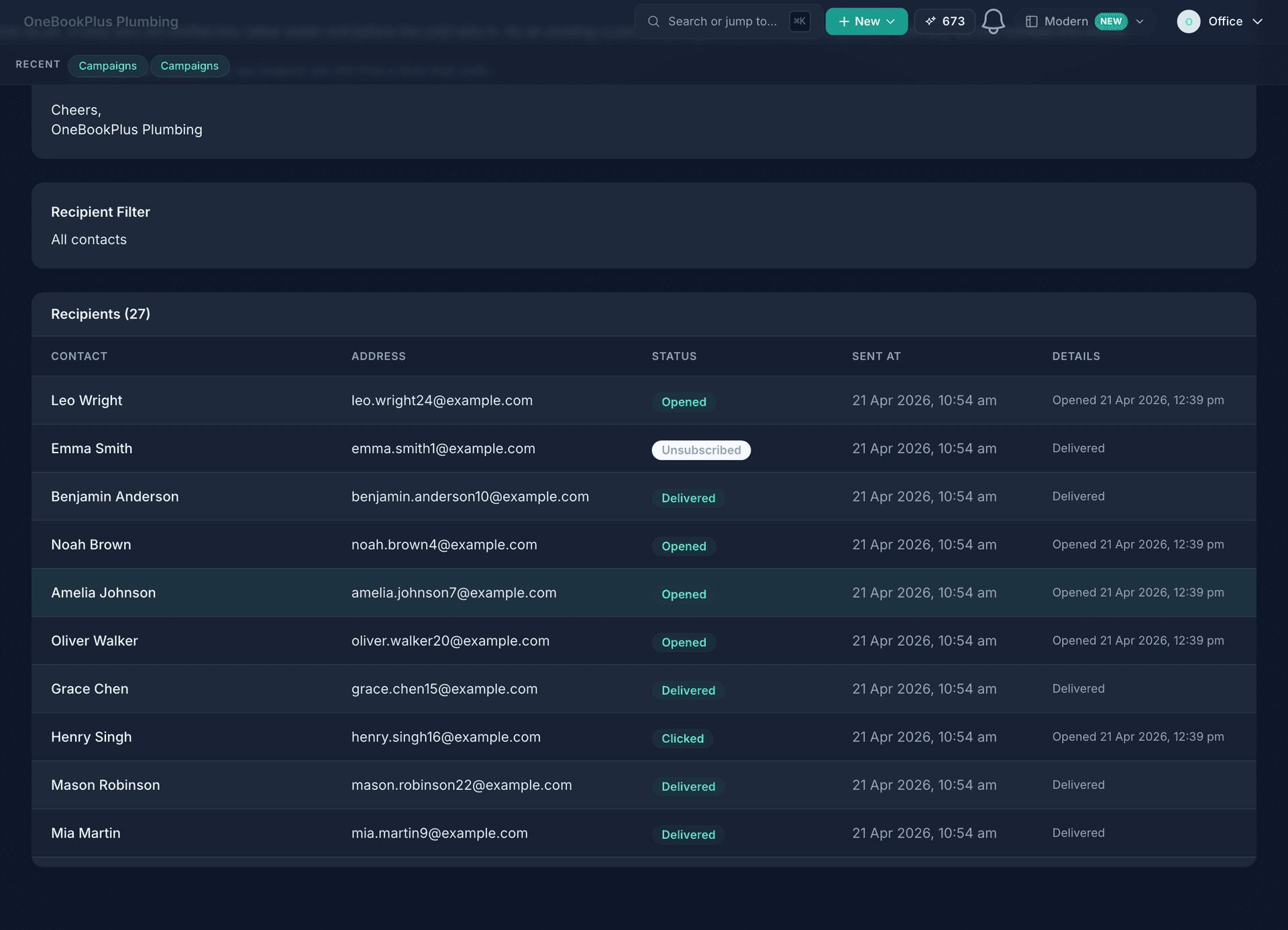Sort by the SENT AT column header
This screenshot has height=930, width=1288.
pyautogui.click(x=876, y=356)
